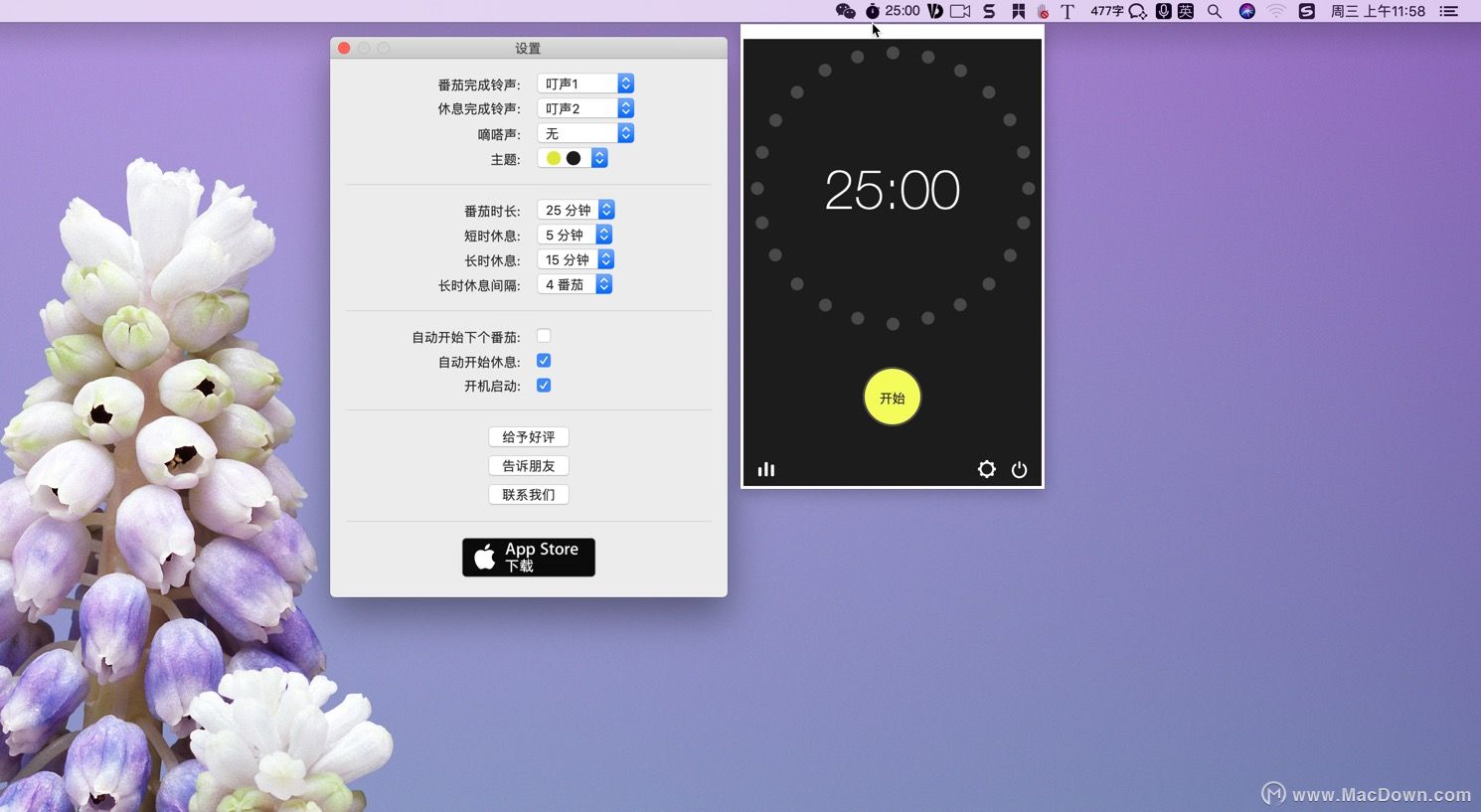Viewport: 1481px width, 812px height.
Task: Open 番茄完成铃声 dropdown showing 叮声1
Action: coord(585,83)
